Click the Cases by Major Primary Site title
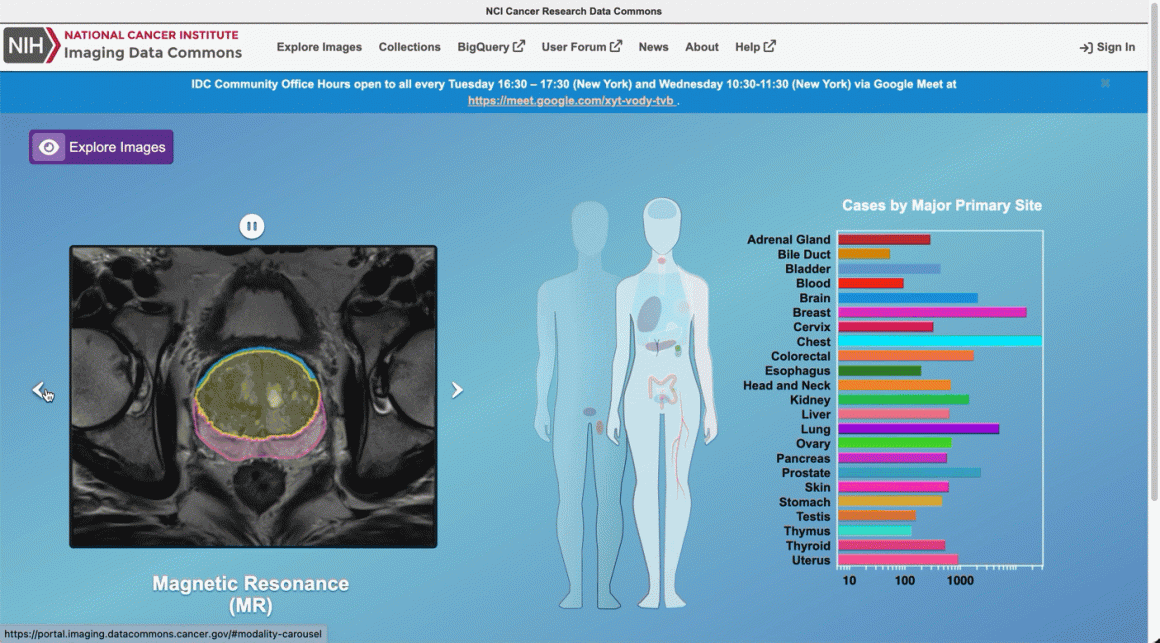 coord(942,206)
